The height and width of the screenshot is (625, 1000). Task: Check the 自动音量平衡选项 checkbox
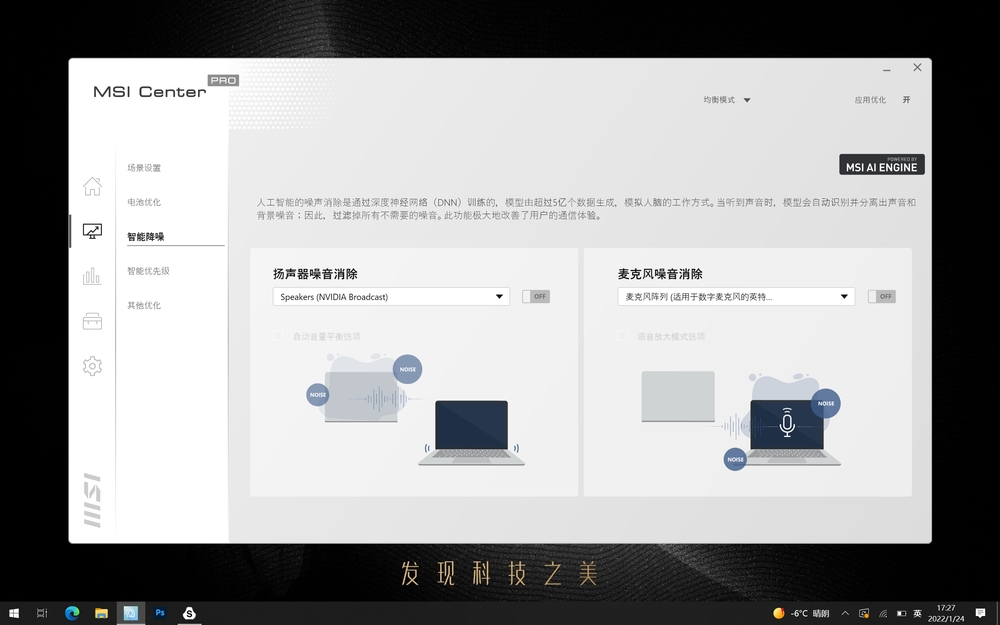(278, 336)
